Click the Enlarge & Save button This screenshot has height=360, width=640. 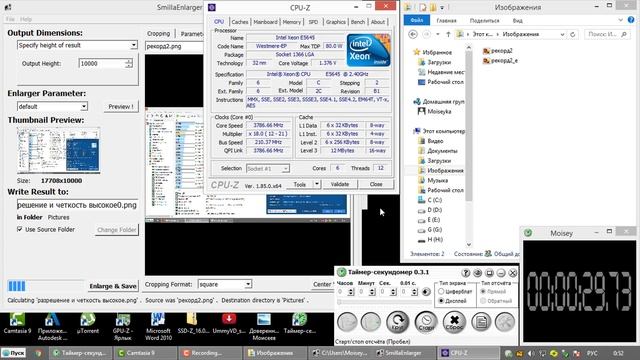tap(112, 286)
